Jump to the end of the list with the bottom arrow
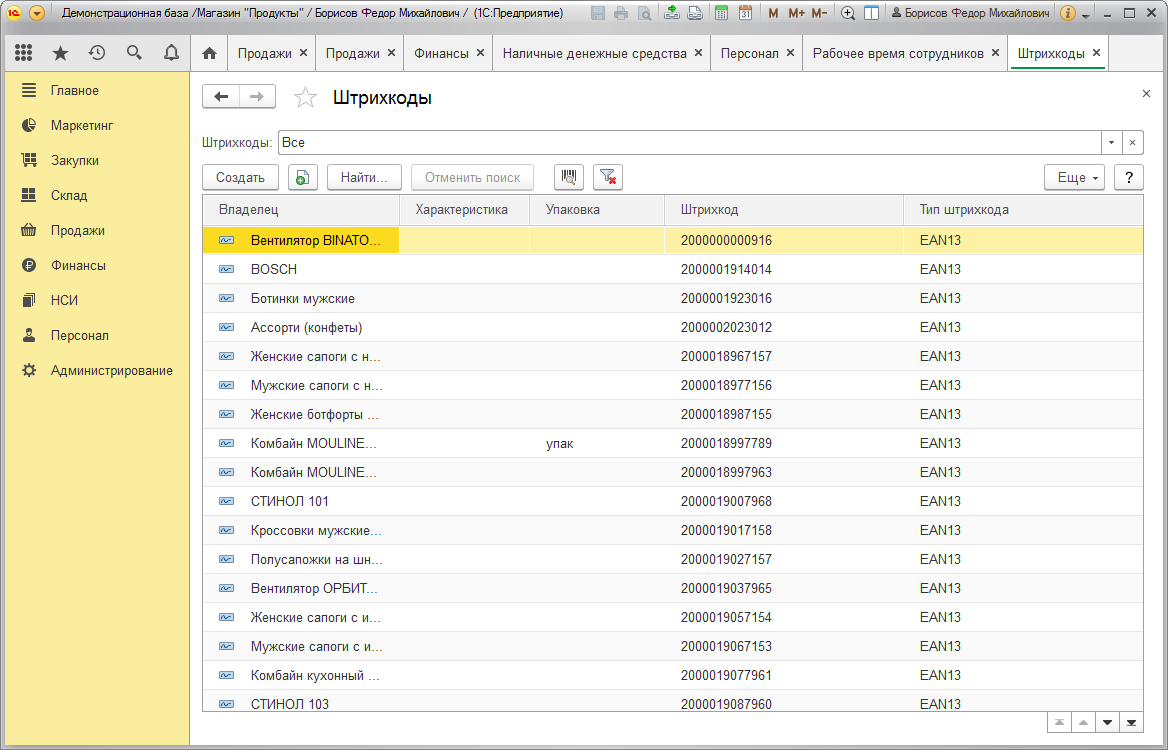This screenshot has width=1168, height=750. pos(1132,722)
